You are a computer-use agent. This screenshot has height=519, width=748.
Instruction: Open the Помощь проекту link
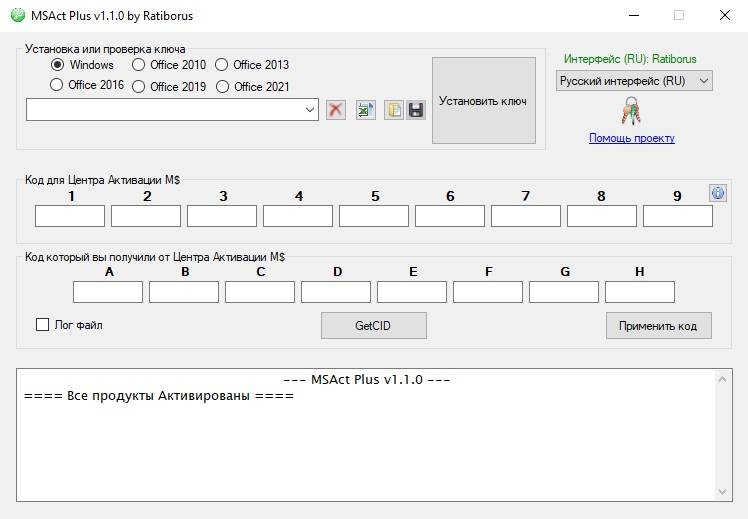click(632, 138)
